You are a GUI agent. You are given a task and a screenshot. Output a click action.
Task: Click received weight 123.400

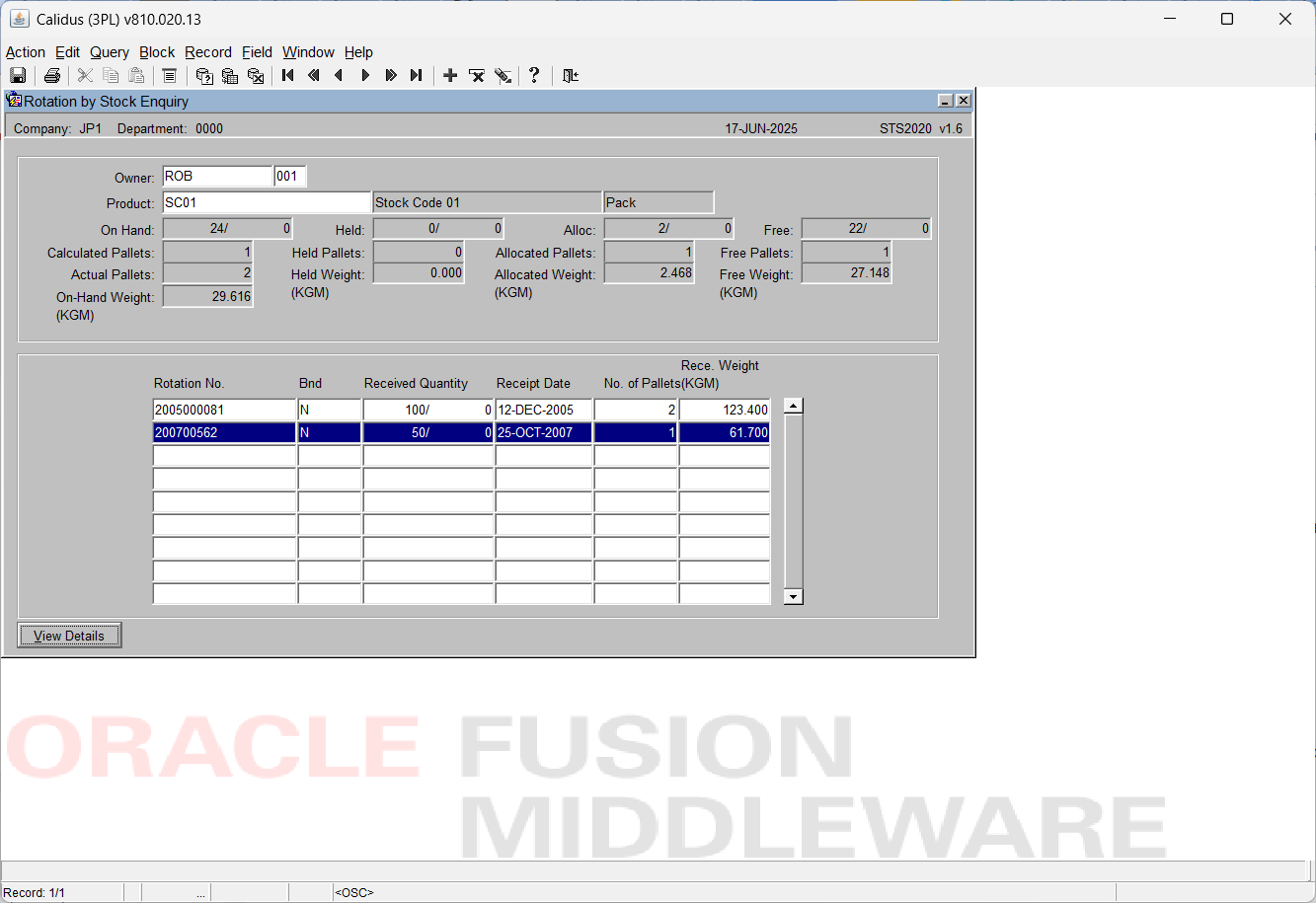[x=724, y=410]
